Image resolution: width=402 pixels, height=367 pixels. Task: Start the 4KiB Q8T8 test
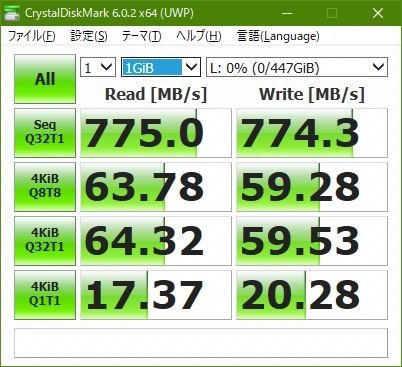[x=45, y=187]
